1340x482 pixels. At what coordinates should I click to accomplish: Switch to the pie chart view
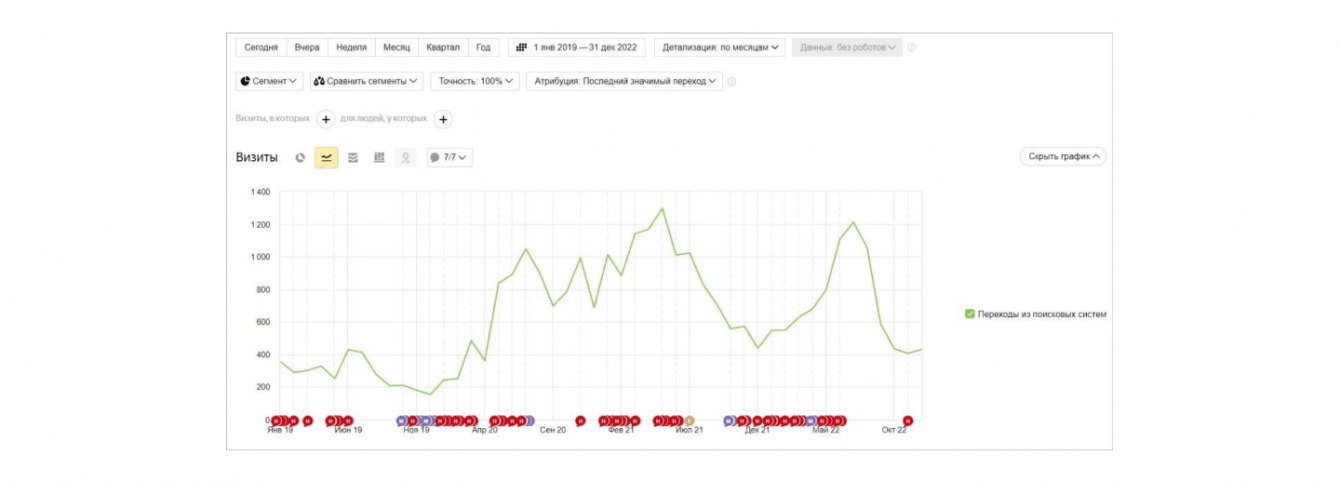[x=300, y=157]
